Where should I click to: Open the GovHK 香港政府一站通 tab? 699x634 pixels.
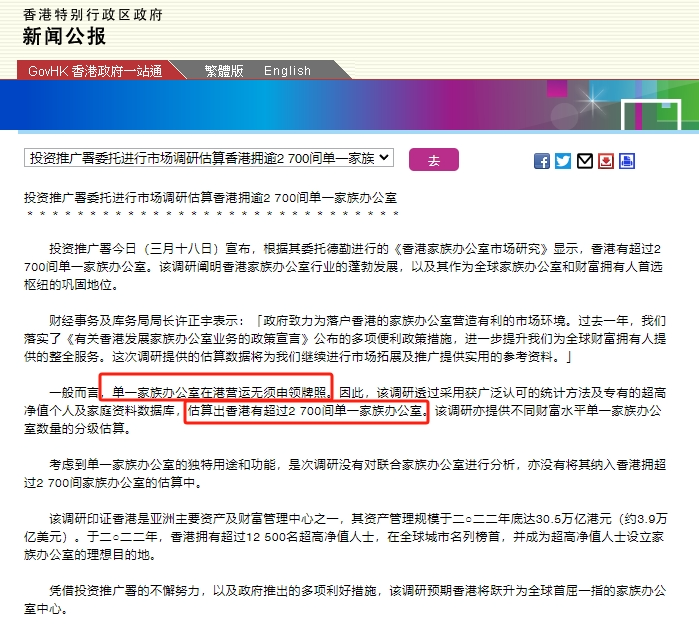click(x=95, y=71)
